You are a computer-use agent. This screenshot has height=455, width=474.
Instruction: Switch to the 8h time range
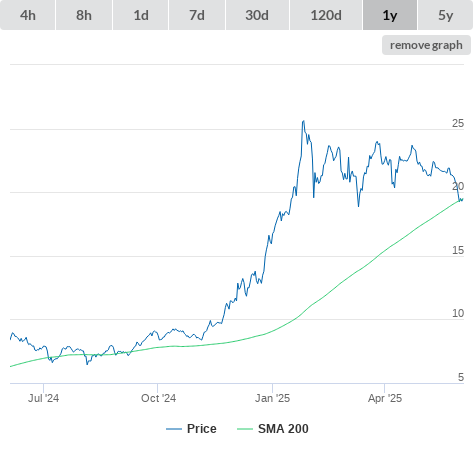(84, 15)
